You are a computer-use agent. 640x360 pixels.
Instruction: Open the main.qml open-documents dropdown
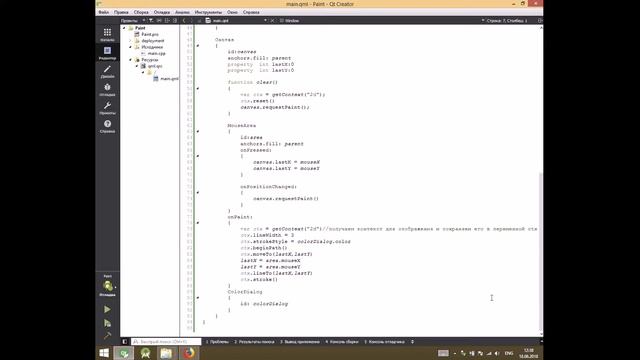(x=237, y=20)
